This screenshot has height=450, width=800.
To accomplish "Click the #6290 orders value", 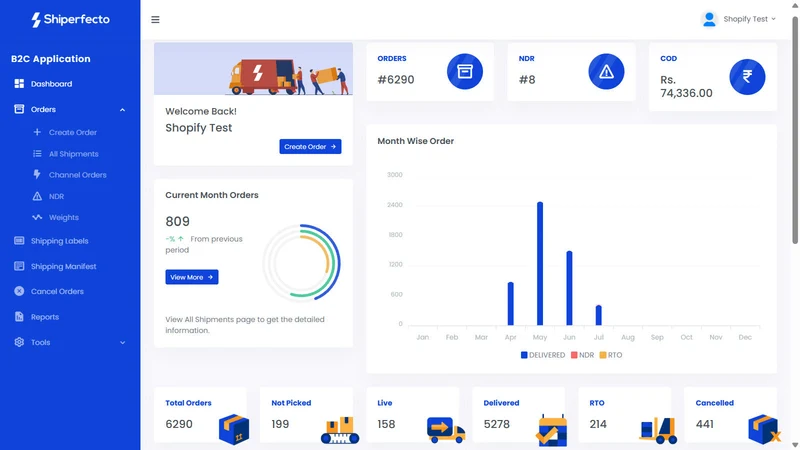I will (x=396, y=80).
